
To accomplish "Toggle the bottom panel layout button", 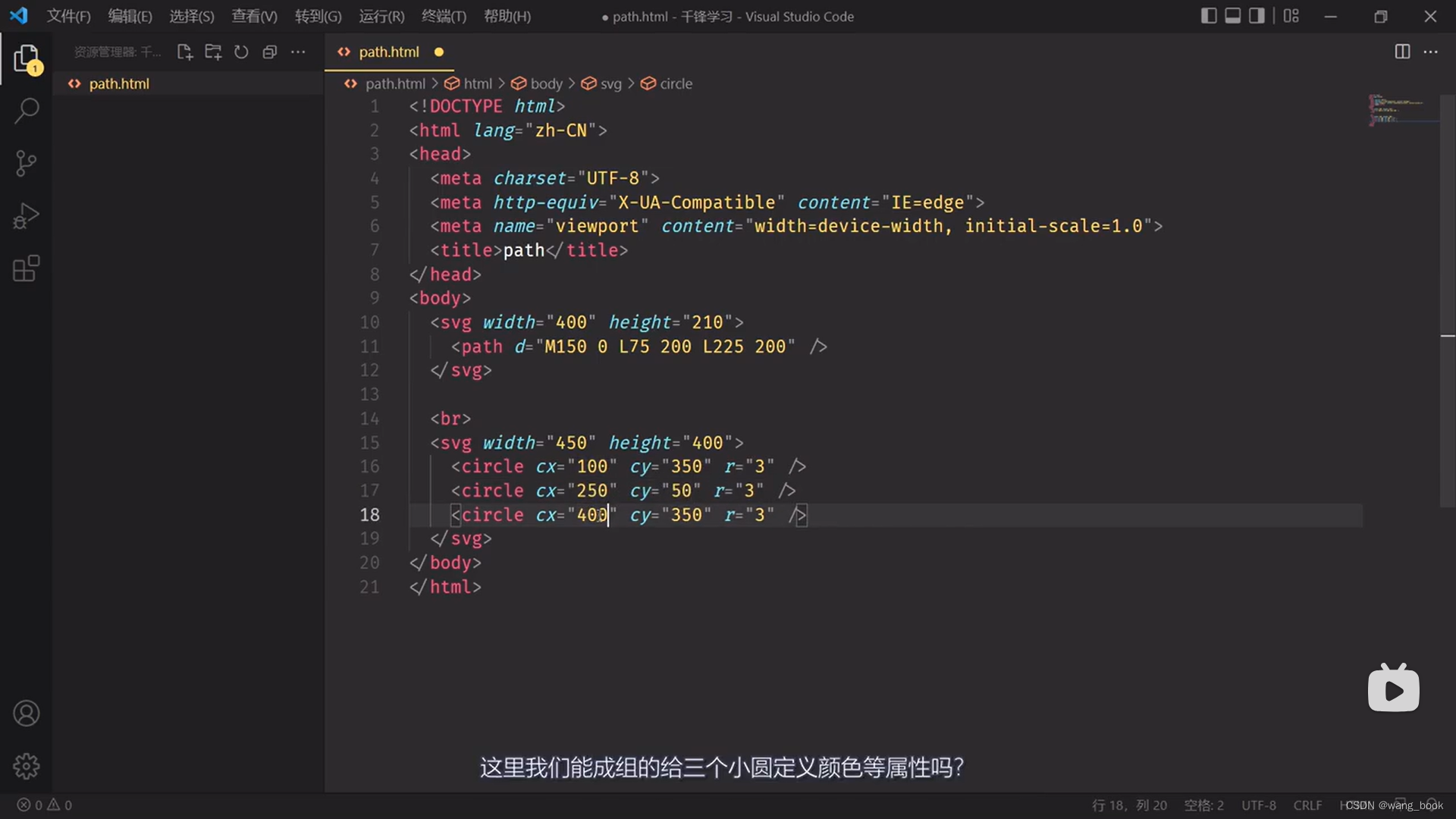I will pos(1233,16).
